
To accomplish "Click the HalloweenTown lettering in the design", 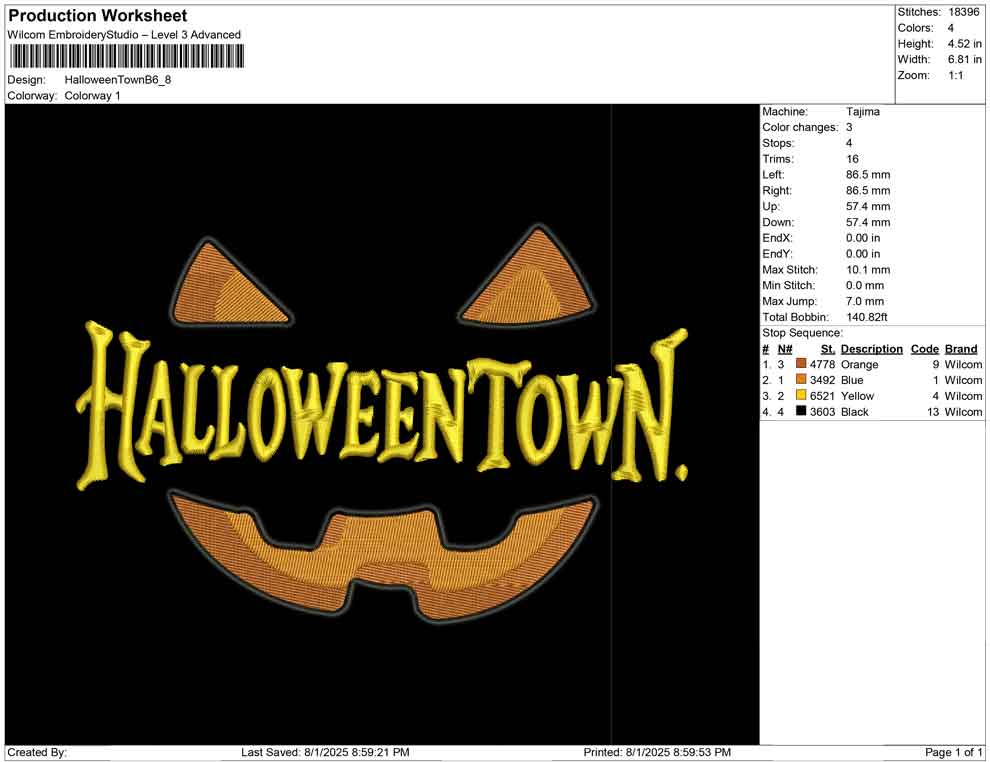I will pos(383,405).
